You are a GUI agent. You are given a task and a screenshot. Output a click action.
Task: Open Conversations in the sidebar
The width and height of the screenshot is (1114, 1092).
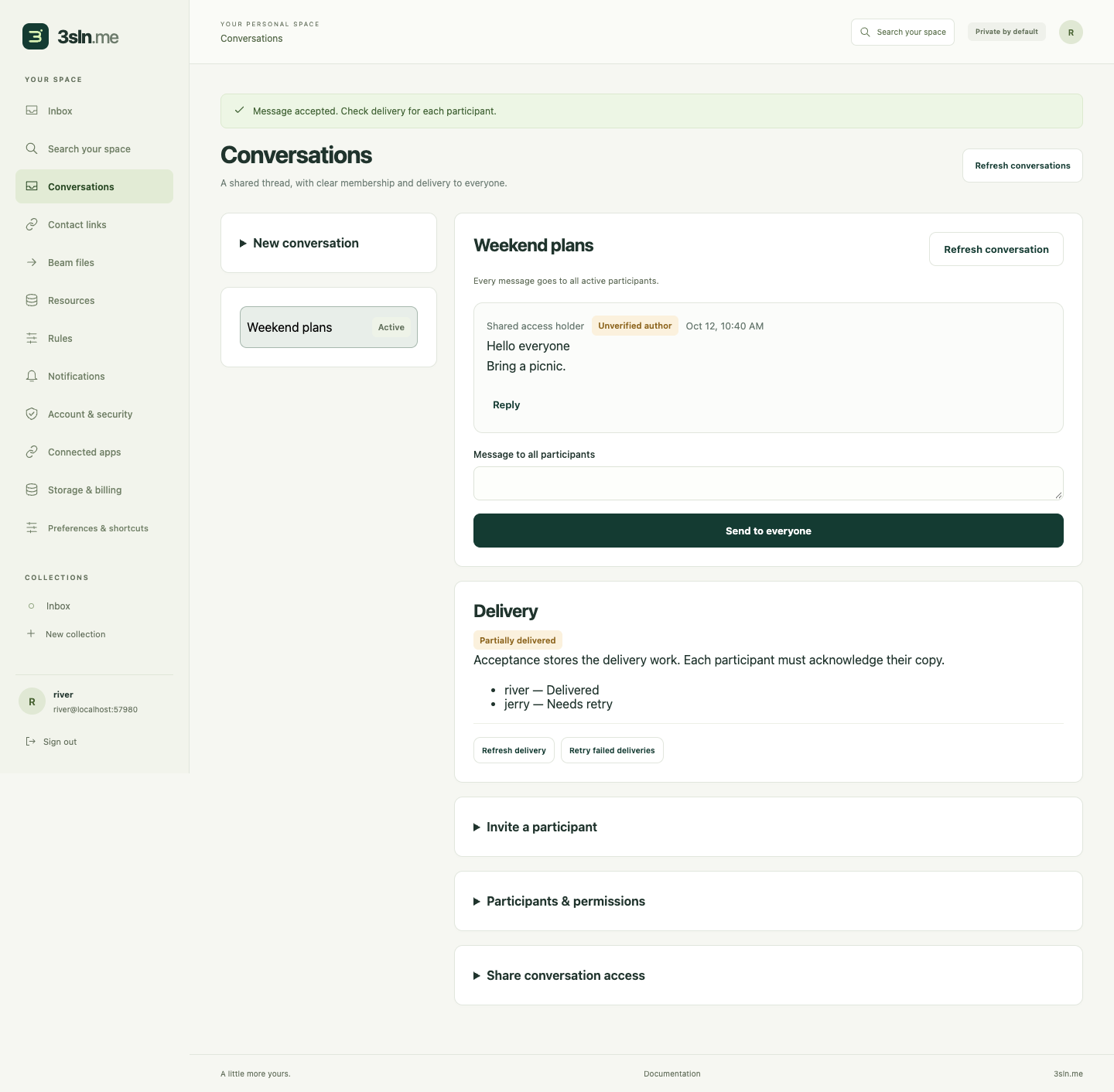tap(94, 186)
